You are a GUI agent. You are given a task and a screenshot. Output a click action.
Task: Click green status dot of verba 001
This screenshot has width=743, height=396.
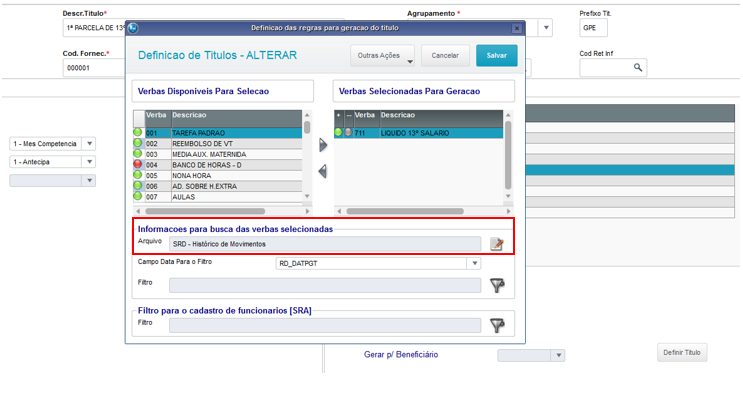[138, 132]
